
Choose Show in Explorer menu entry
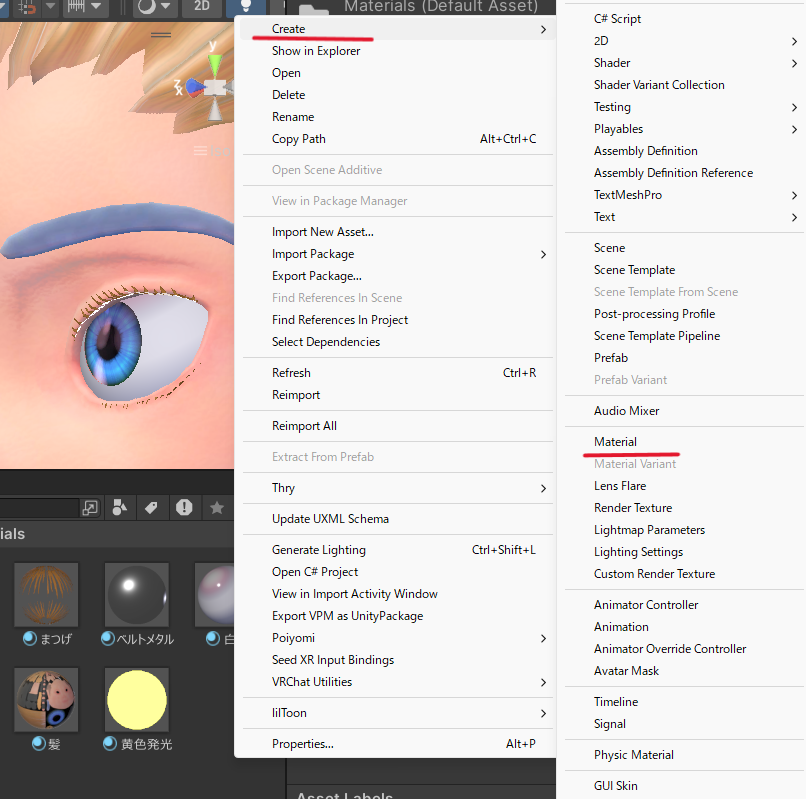[x=316, y=51]
